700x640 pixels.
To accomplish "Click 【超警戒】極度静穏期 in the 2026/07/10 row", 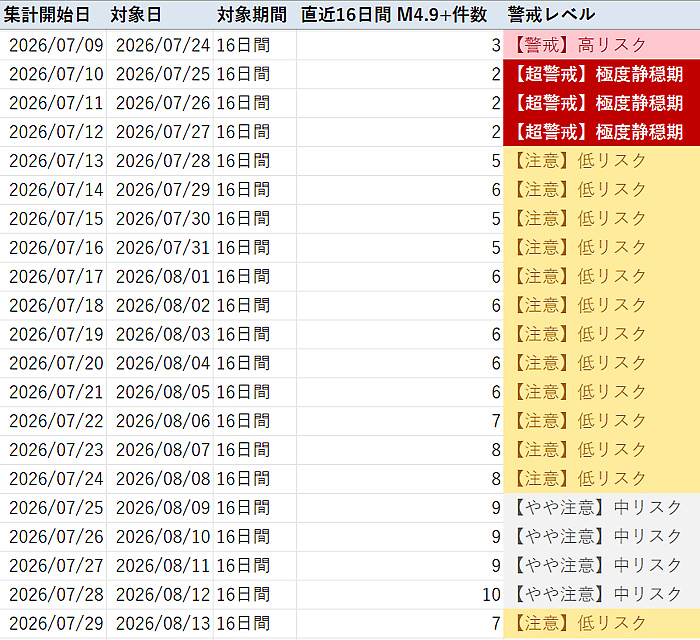I will (x=601, y=74).
